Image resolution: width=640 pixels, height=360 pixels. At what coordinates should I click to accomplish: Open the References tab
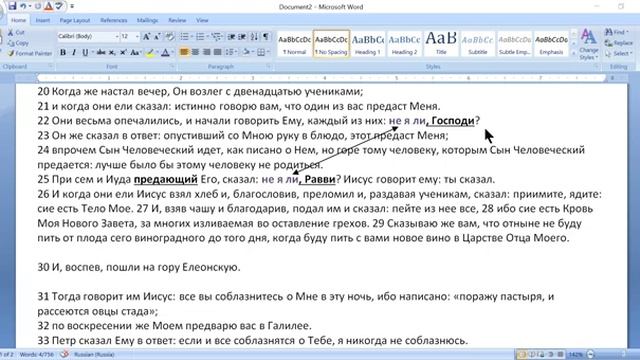(x=113, y=20)
